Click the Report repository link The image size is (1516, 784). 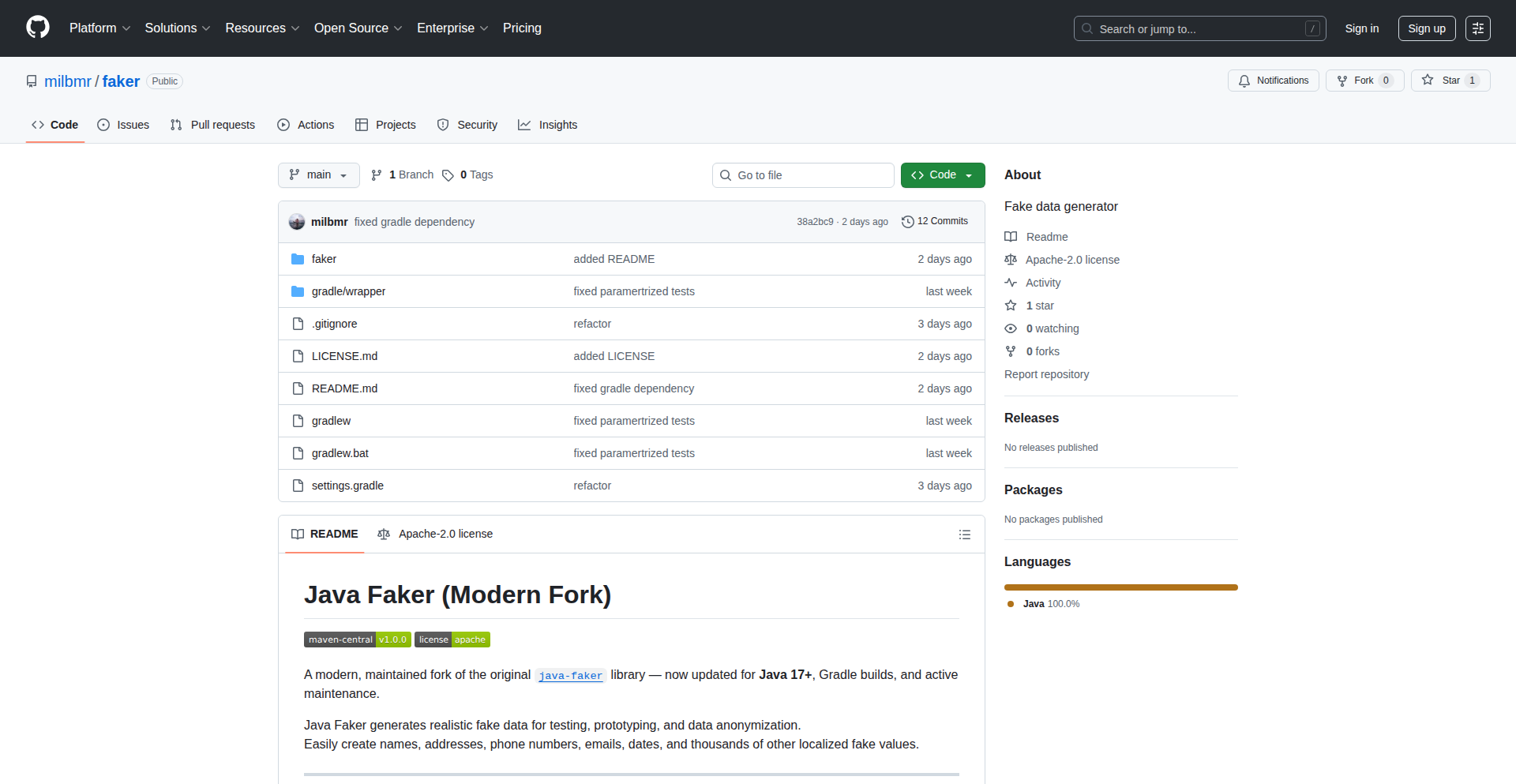point(1046,374)
